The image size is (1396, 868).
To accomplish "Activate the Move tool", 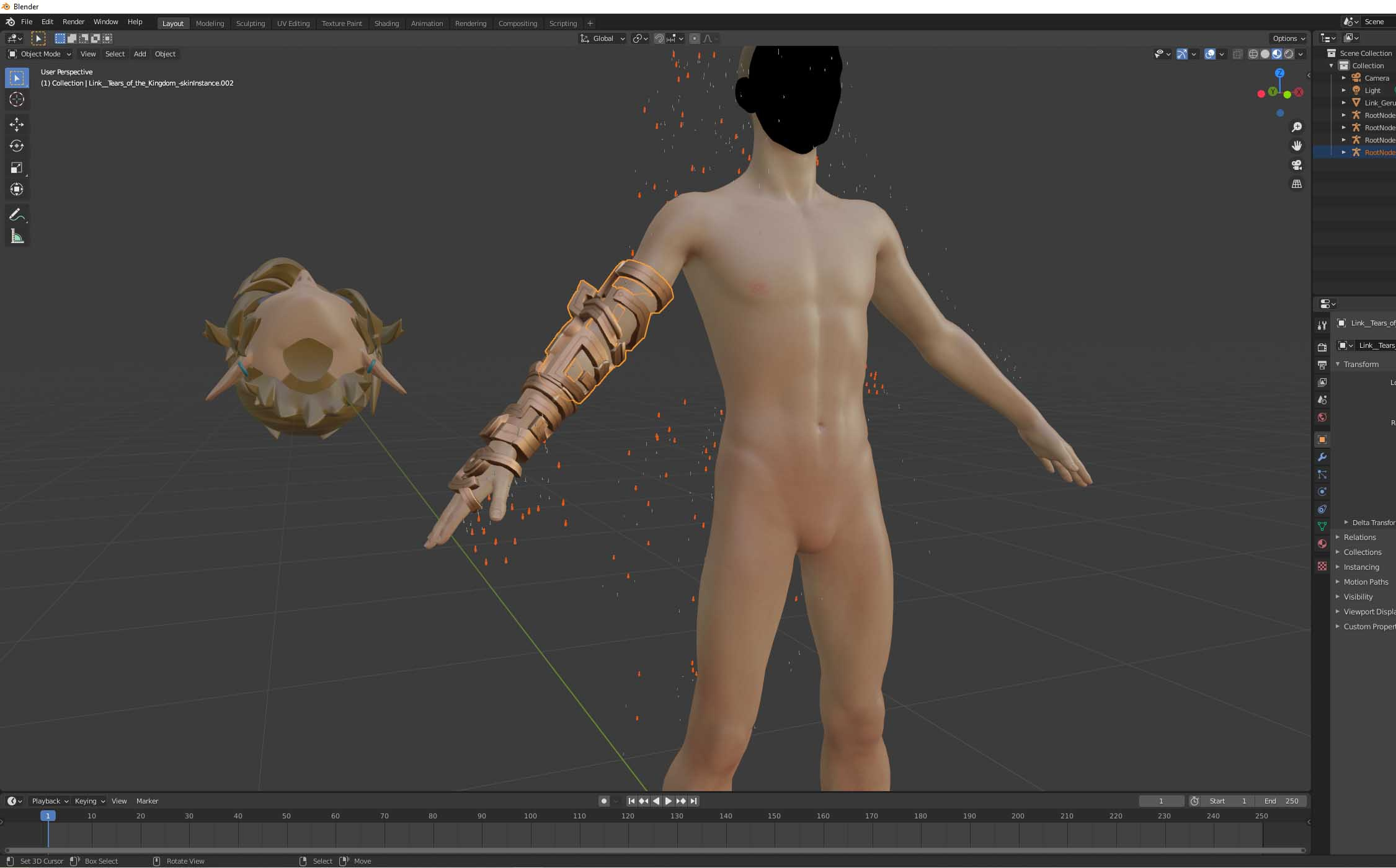I will (x=17, y=125).
